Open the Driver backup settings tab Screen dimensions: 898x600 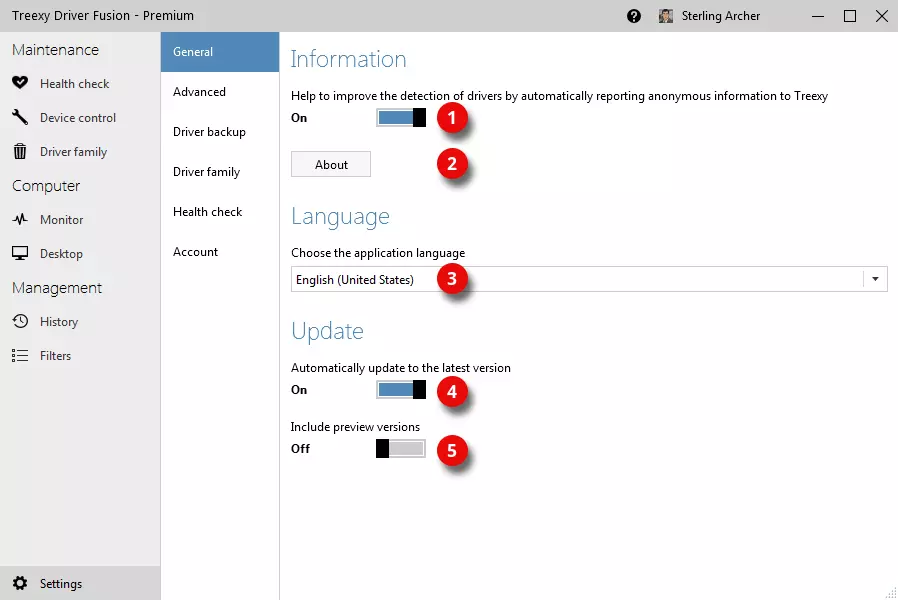tap(220, 132)
